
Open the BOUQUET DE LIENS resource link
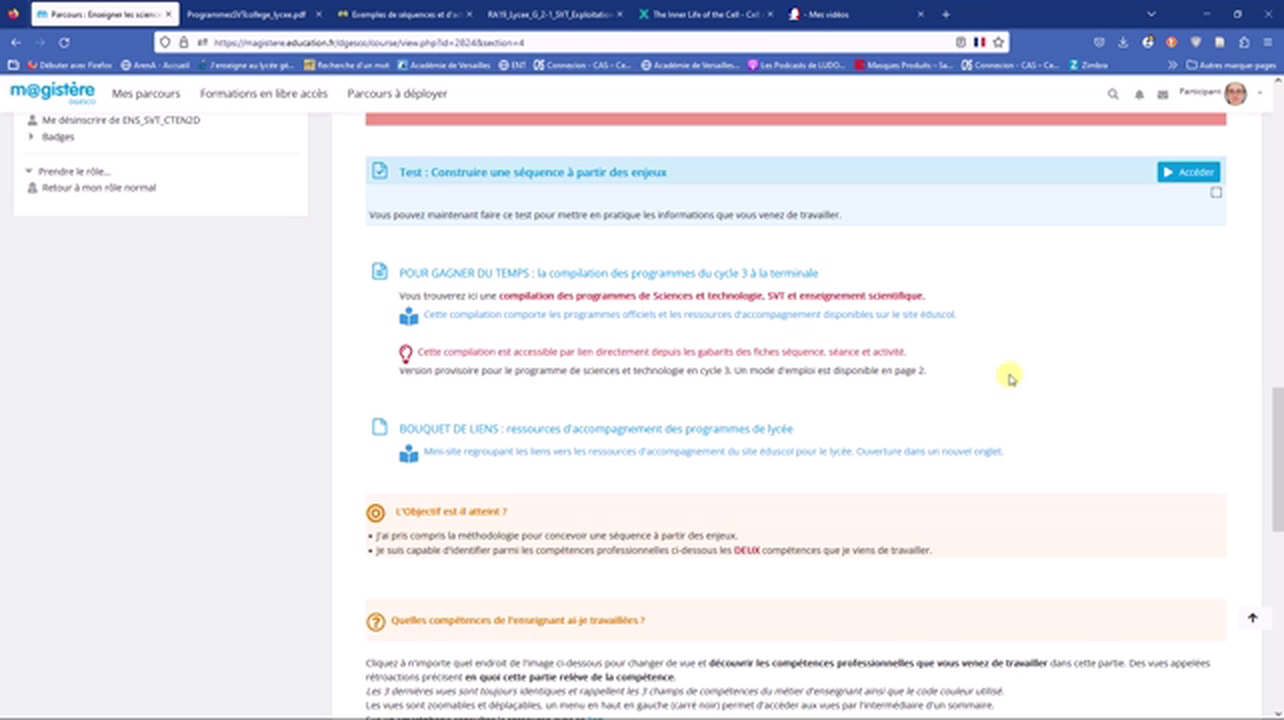(x=595, y=428)
